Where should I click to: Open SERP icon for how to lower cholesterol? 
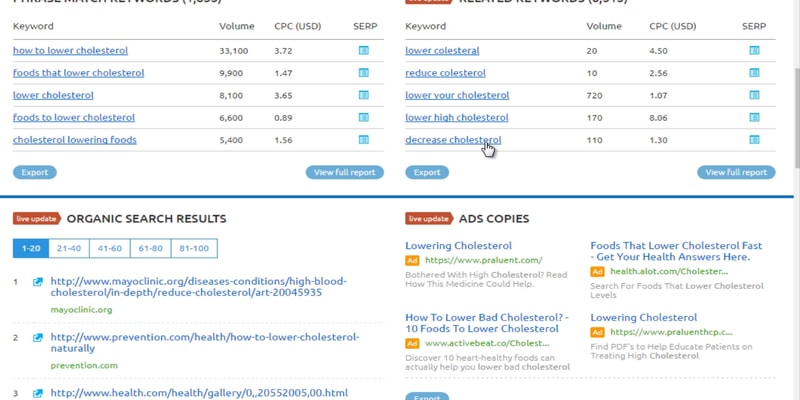click(x=363, y=50)
